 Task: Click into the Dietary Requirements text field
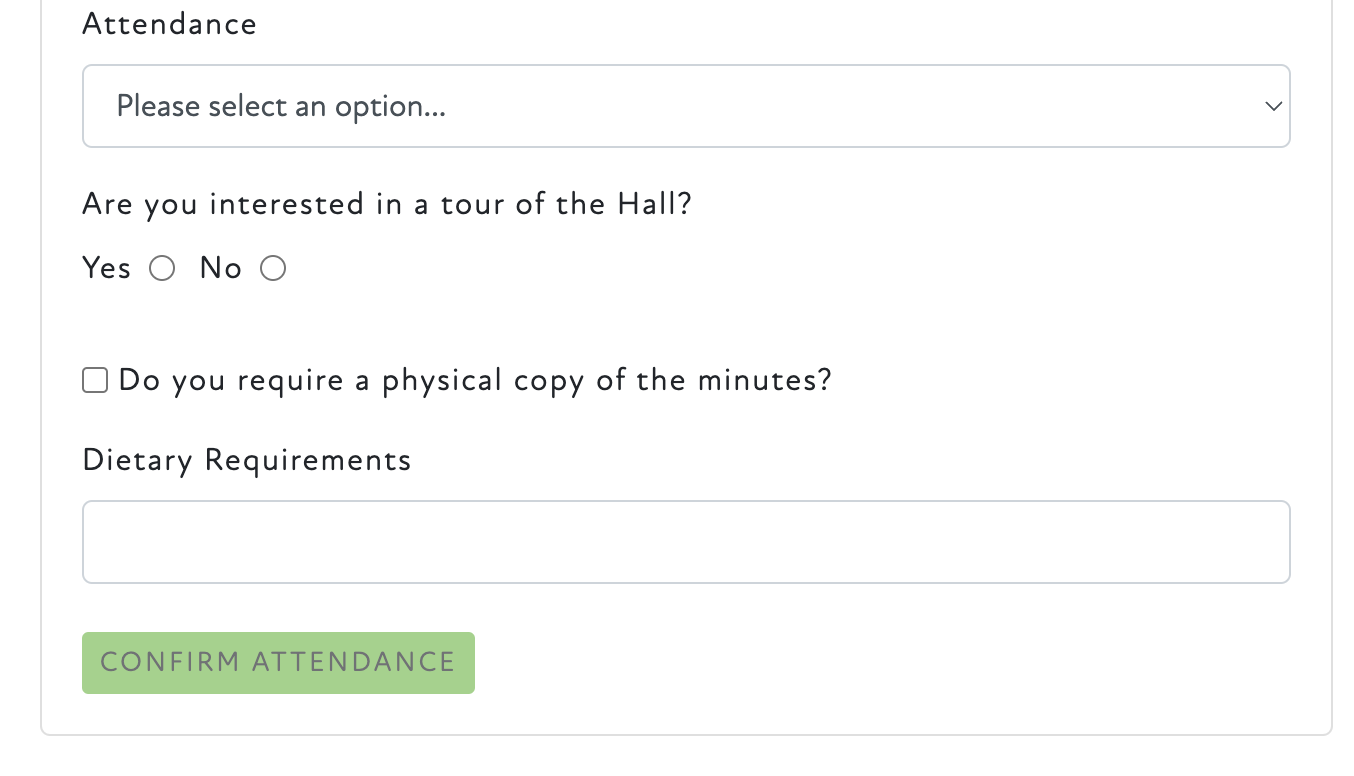686,542
